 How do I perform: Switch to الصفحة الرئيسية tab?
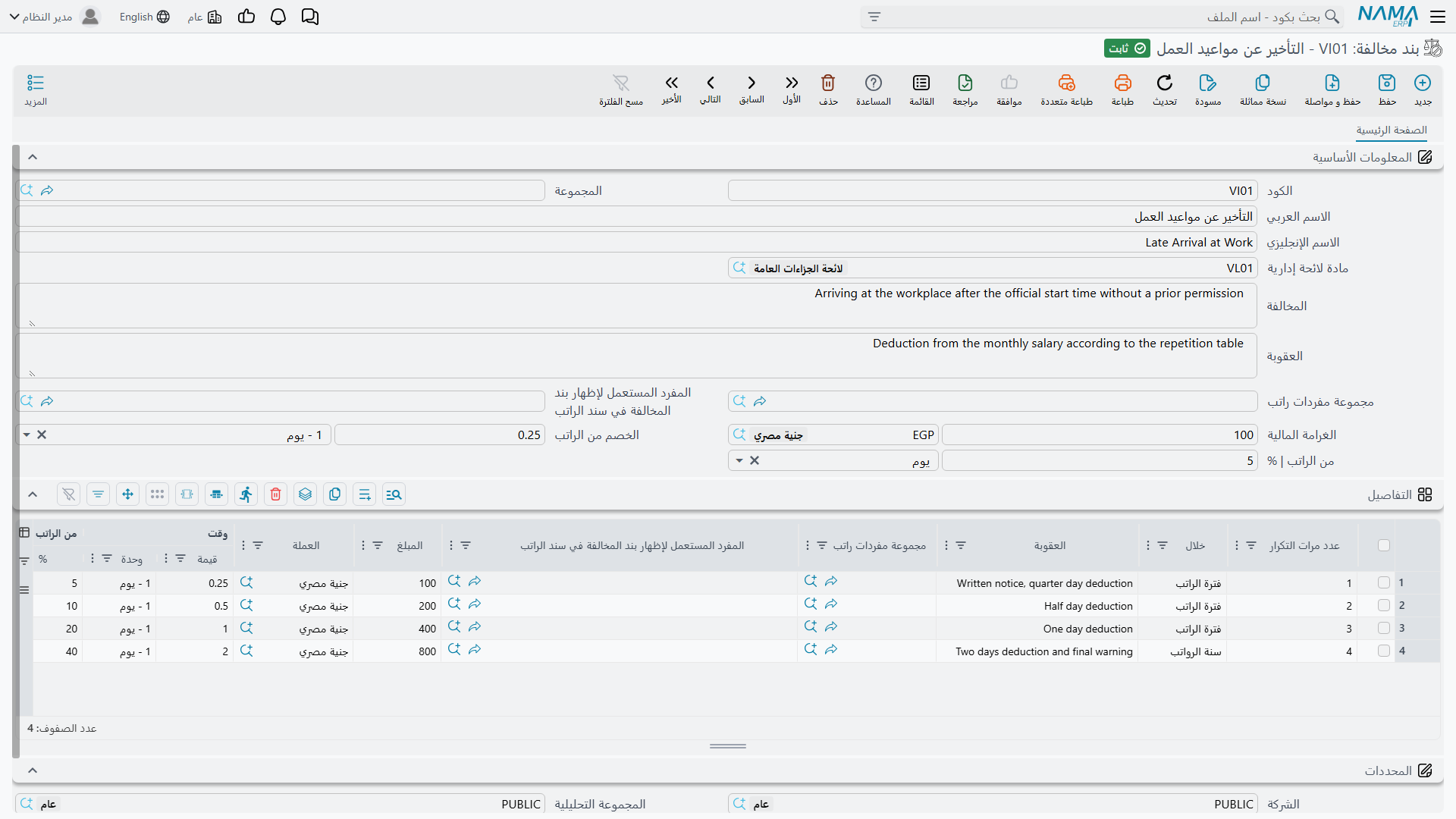pos(1392,130)
